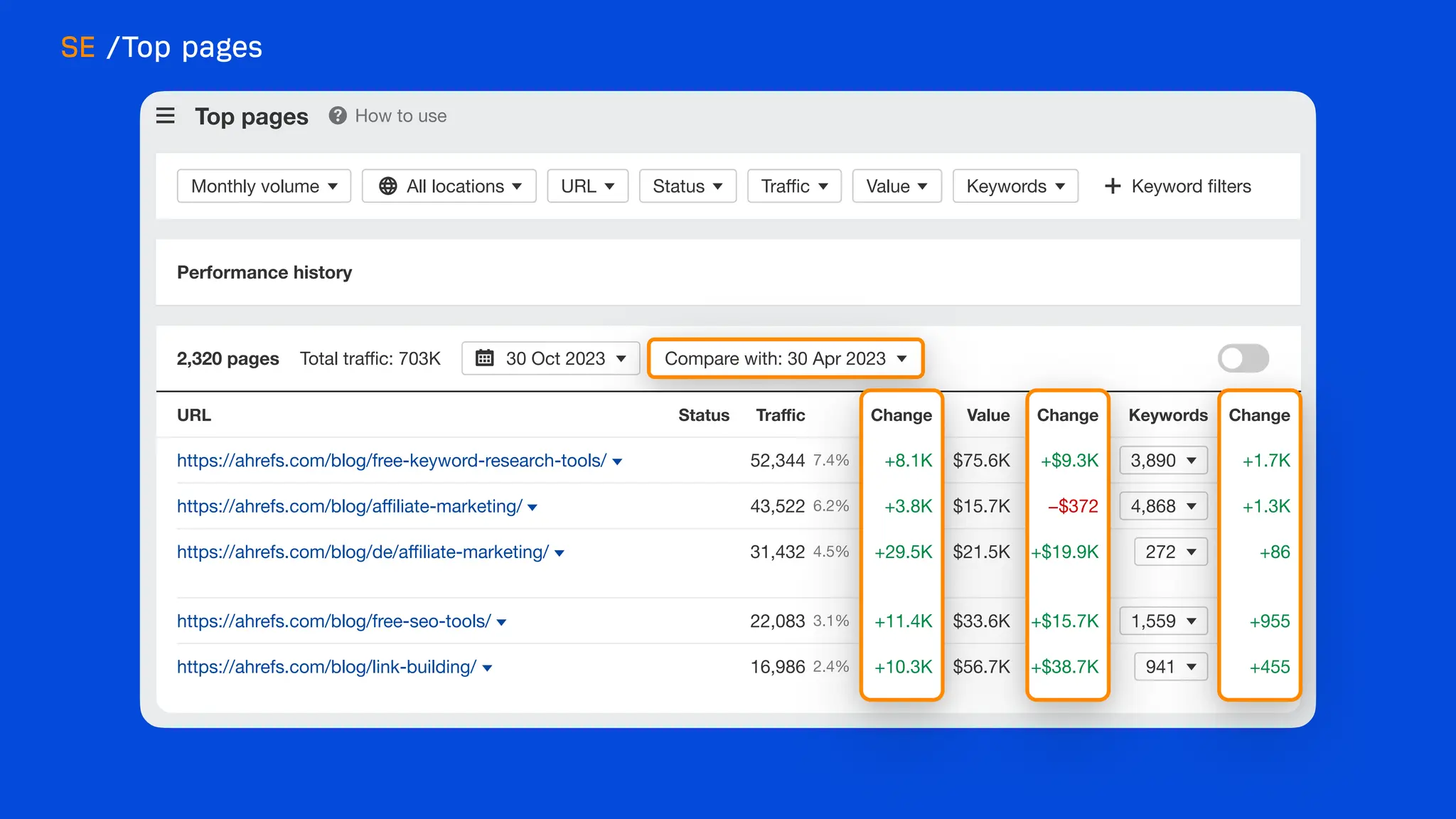Sort by the Traffic column header
The width and height of the screenshot is (1456, 819).
click(781, 415)
